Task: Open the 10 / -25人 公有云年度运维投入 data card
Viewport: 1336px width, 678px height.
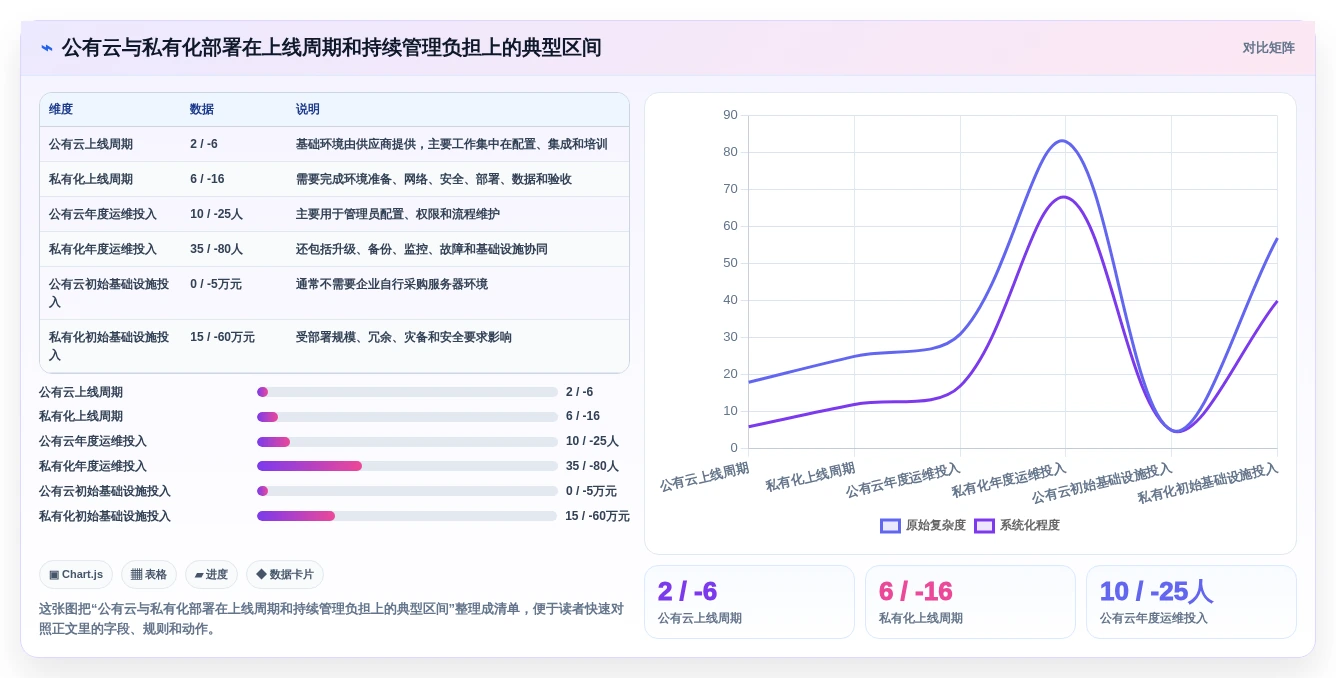Action: (x=1191, y=602)
